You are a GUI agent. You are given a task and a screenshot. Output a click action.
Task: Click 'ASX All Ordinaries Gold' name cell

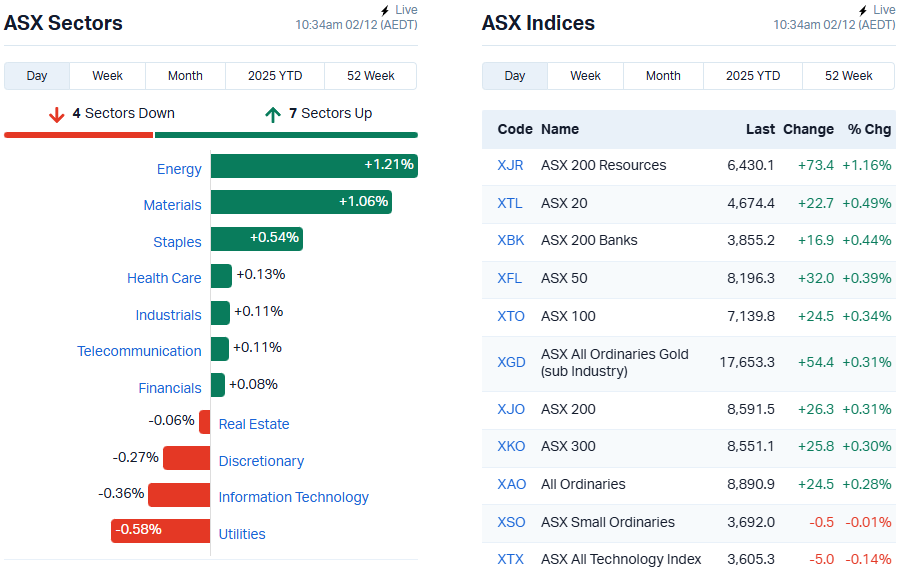pos(615,362)
